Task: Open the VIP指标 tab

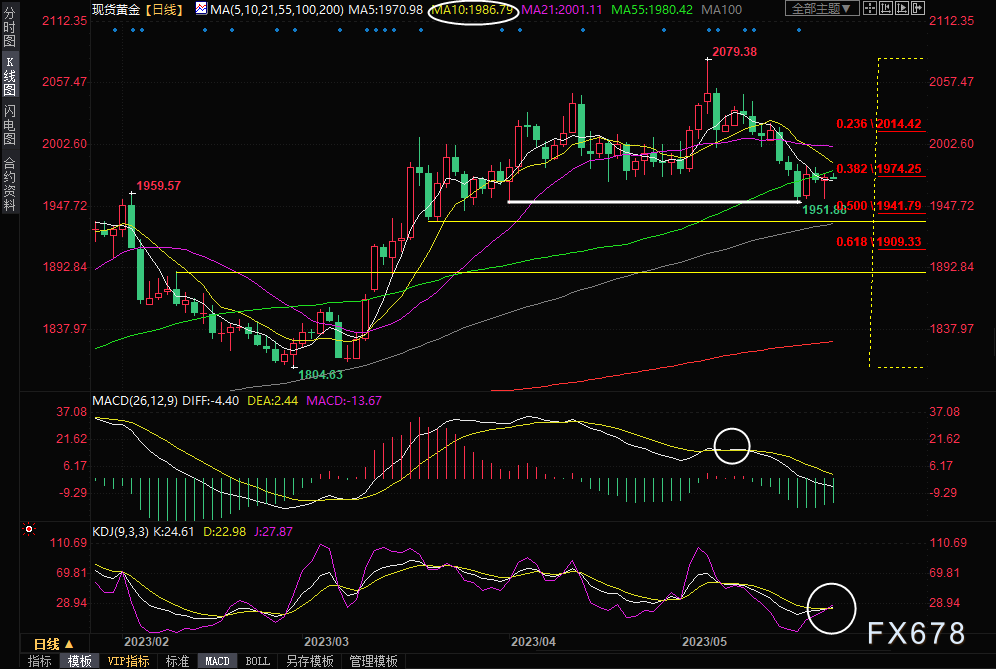Action: (x=129, y=661)
